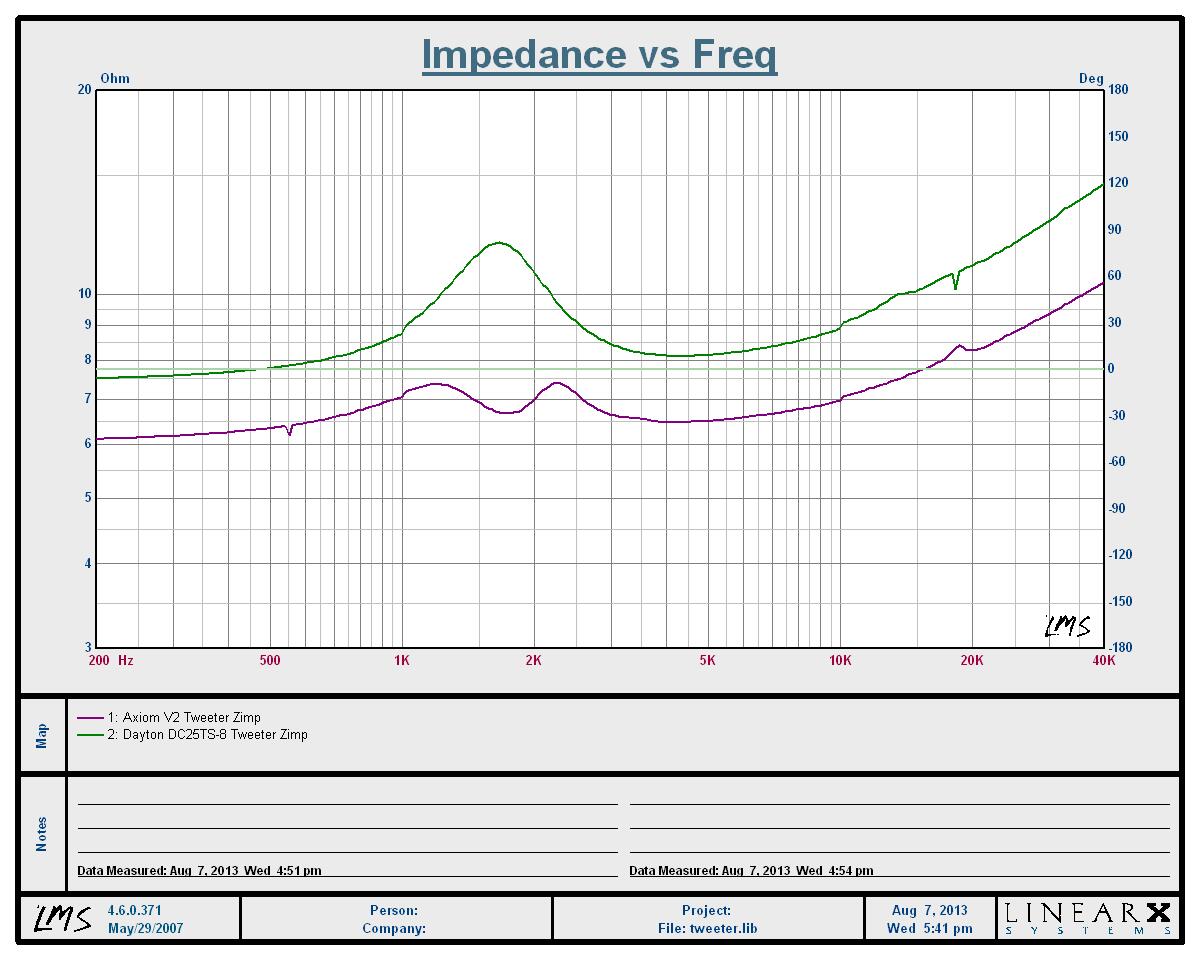Click the Map section label

42,736
